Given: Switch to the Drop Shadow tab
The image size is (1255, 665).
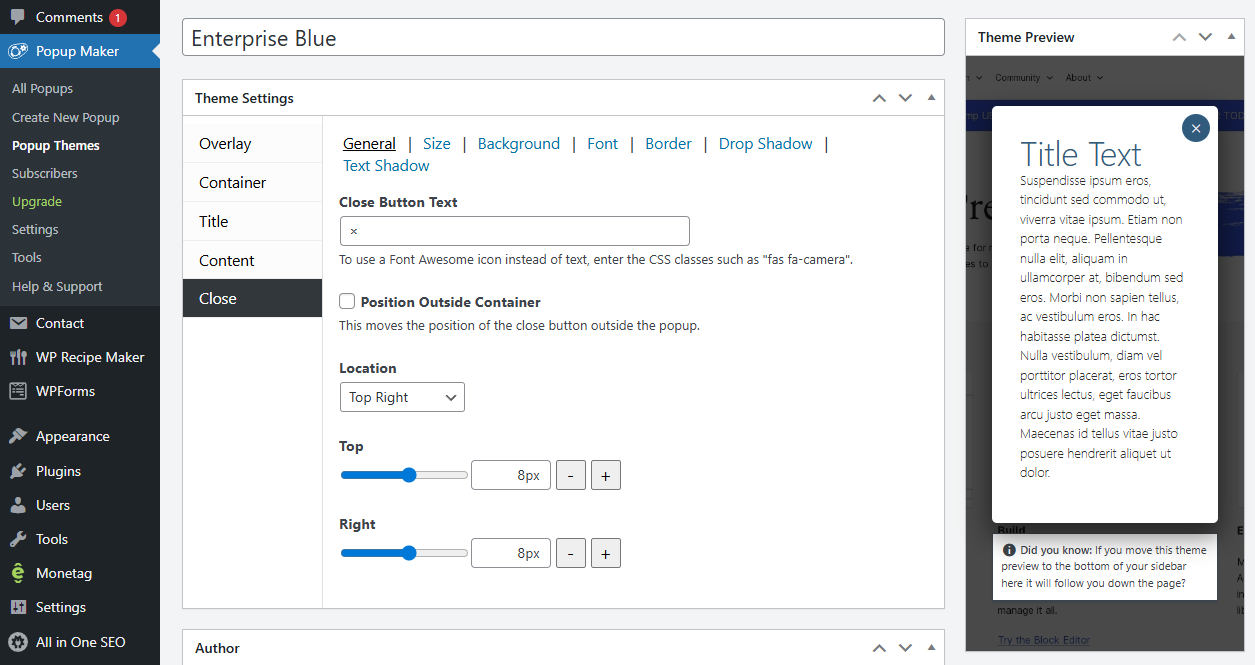Looking at the screenshot, I should [x=765, y=144].
